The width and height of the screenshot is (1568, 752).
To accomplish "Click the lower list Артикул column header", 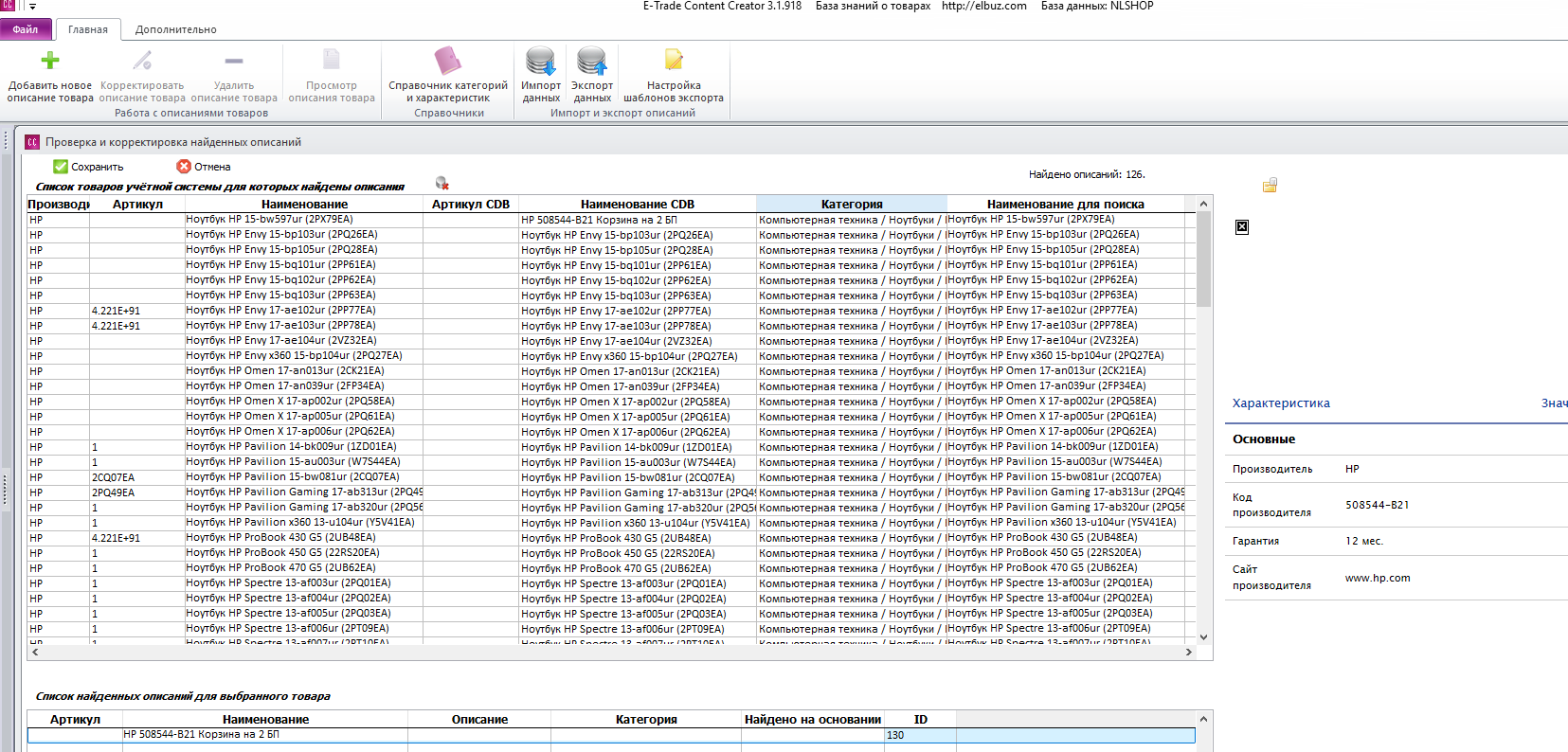I will pyautogui.click(x=75, y=720).
